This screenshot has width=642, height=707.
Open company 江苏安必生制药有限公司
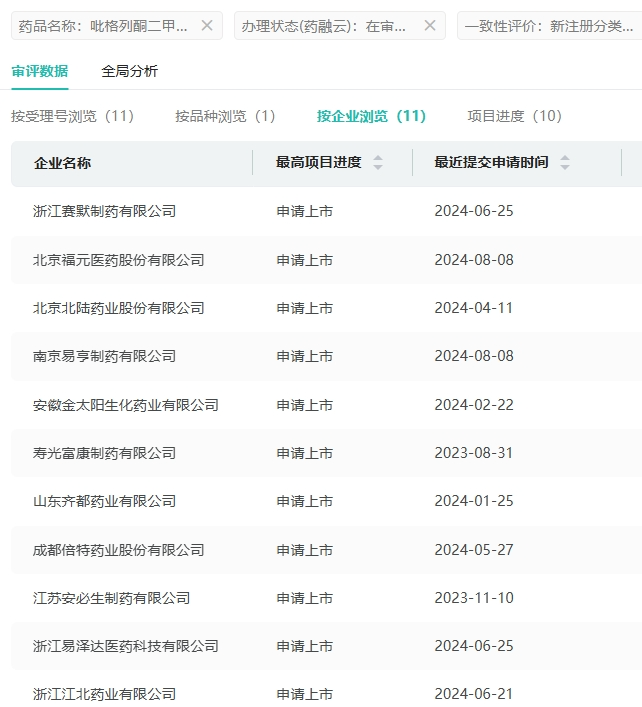point(111,598)
